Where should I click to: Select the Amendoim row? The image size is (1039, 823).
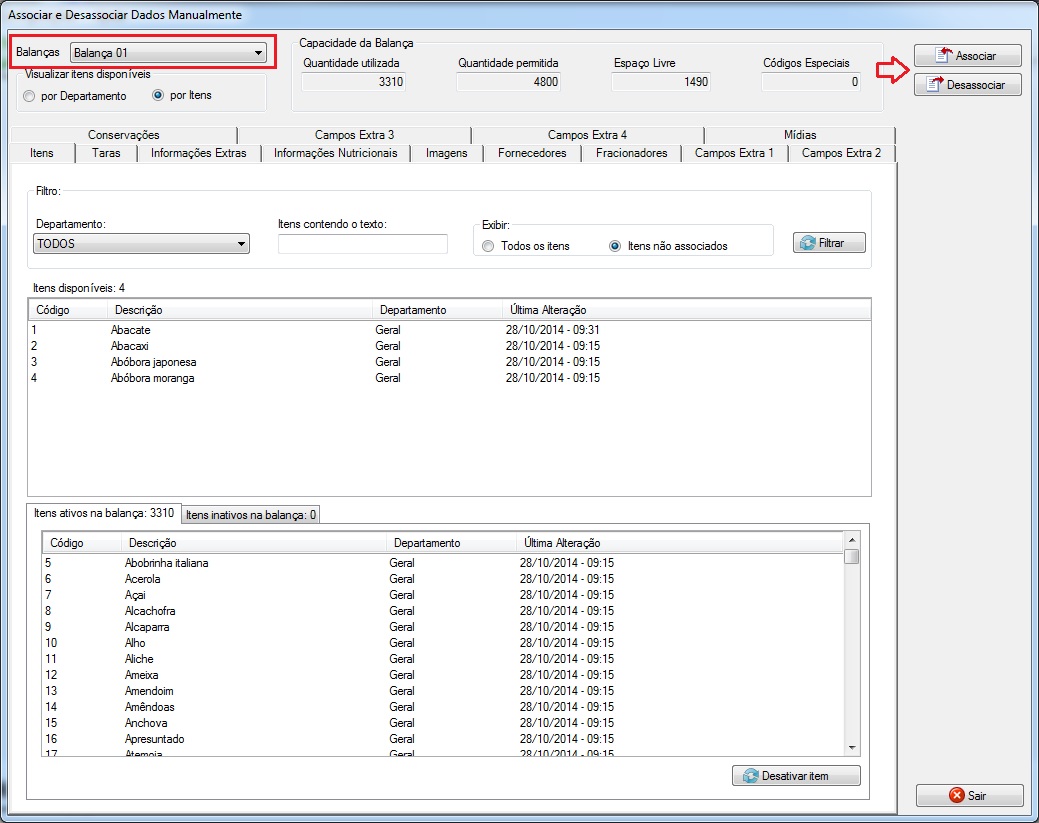tap(443, 690)
